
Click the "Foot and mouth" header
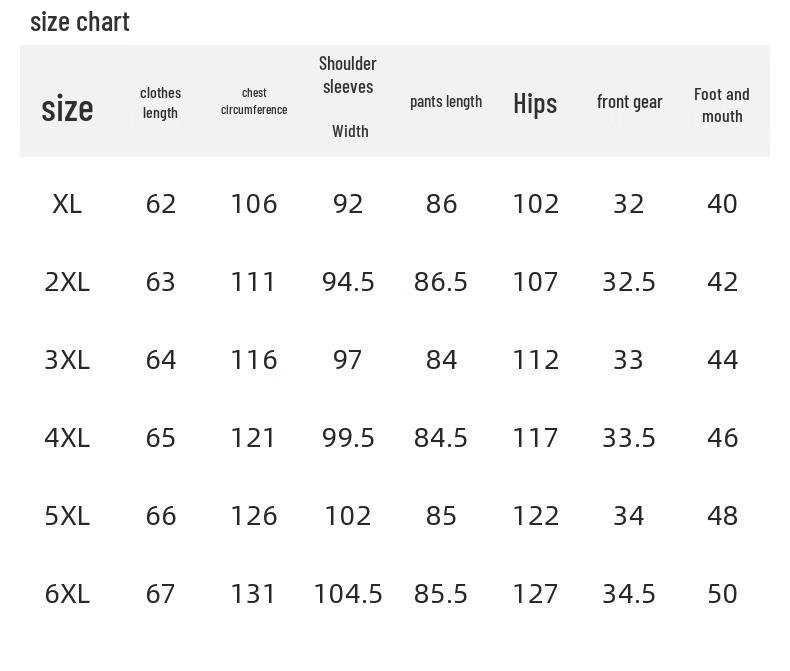722,105
